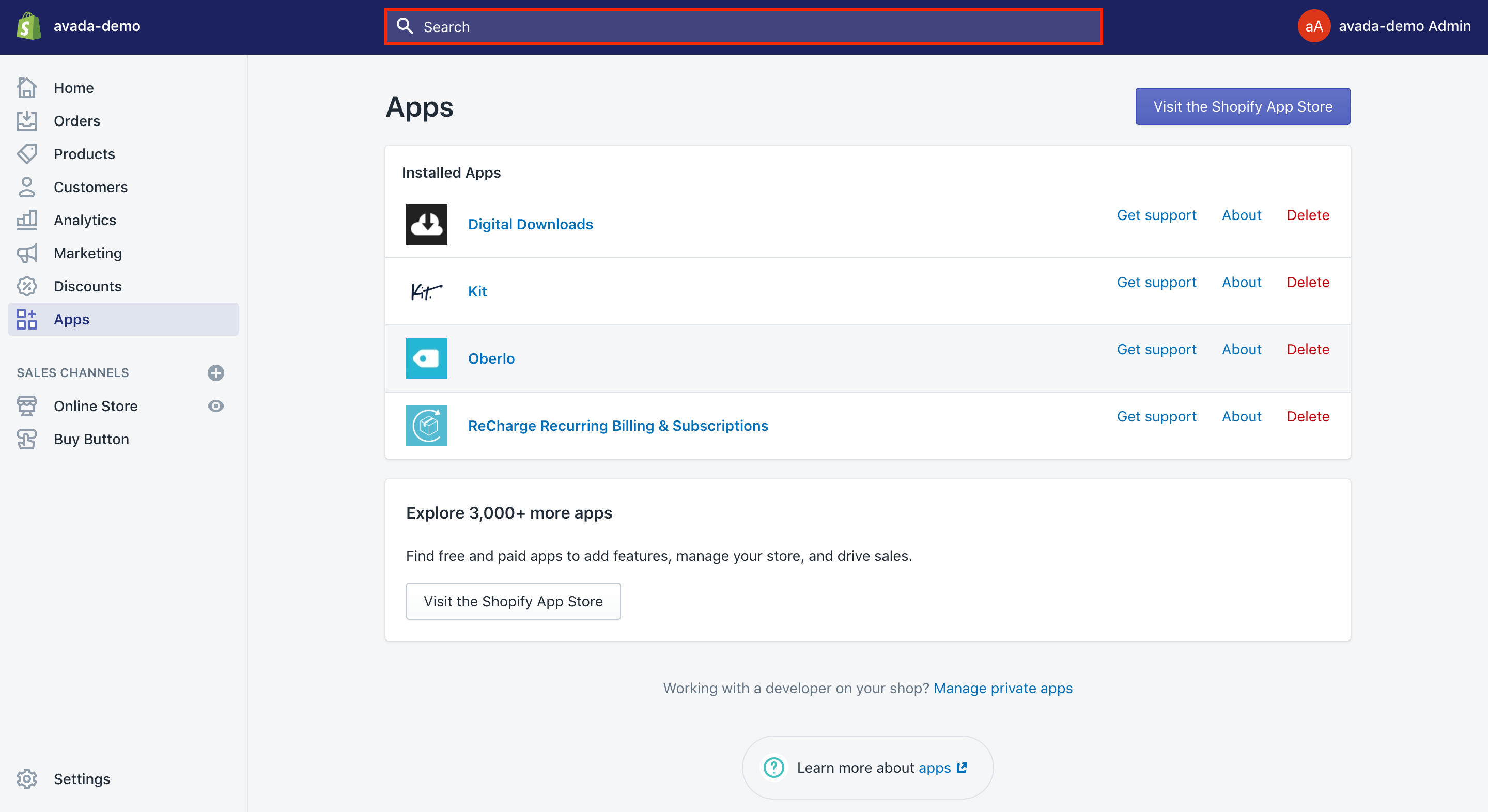Click the Customers person icon

(26, 187)
